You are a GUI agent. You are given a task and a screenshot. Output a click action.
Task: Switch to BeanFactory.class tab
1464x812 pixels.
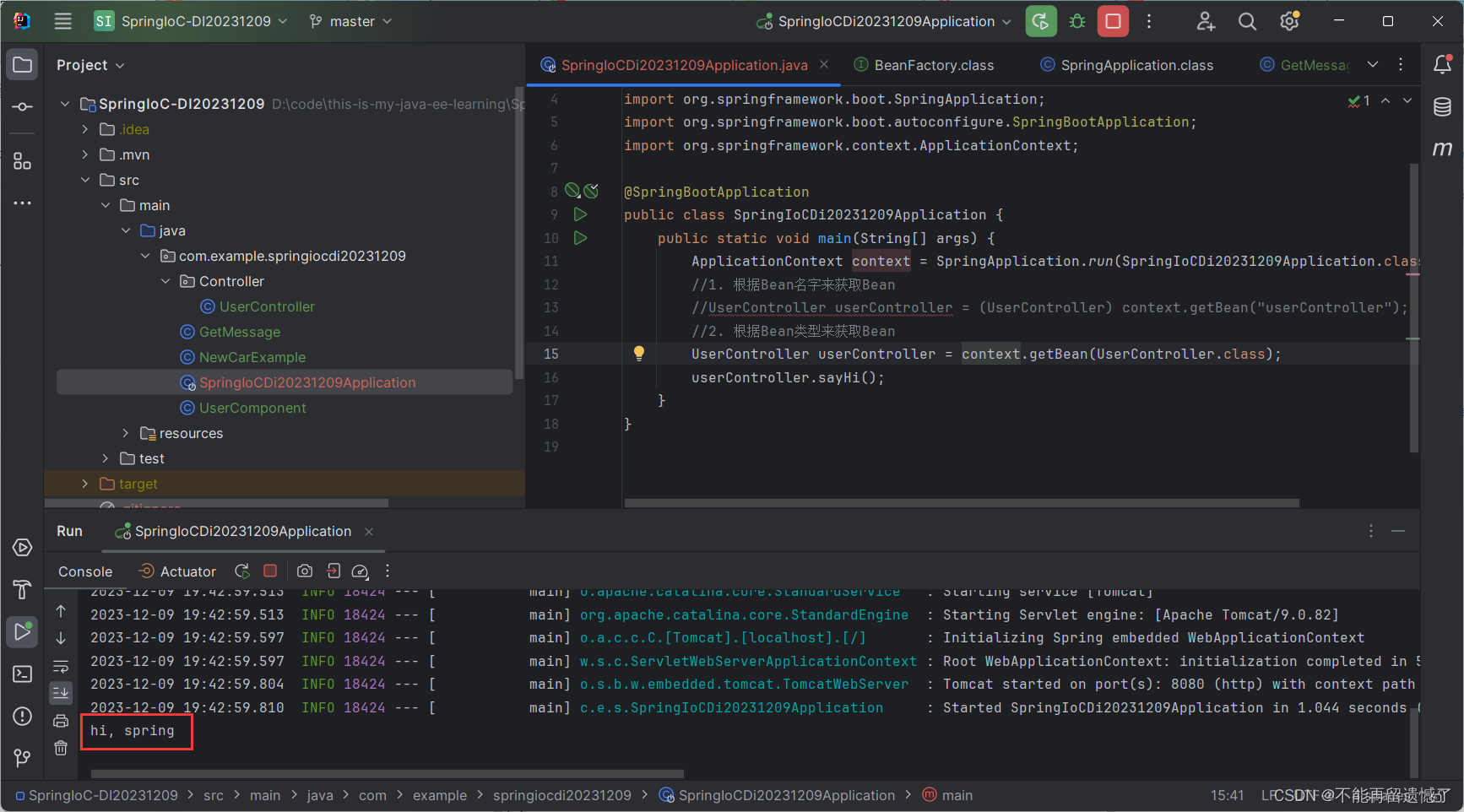[x=924, y=65]
